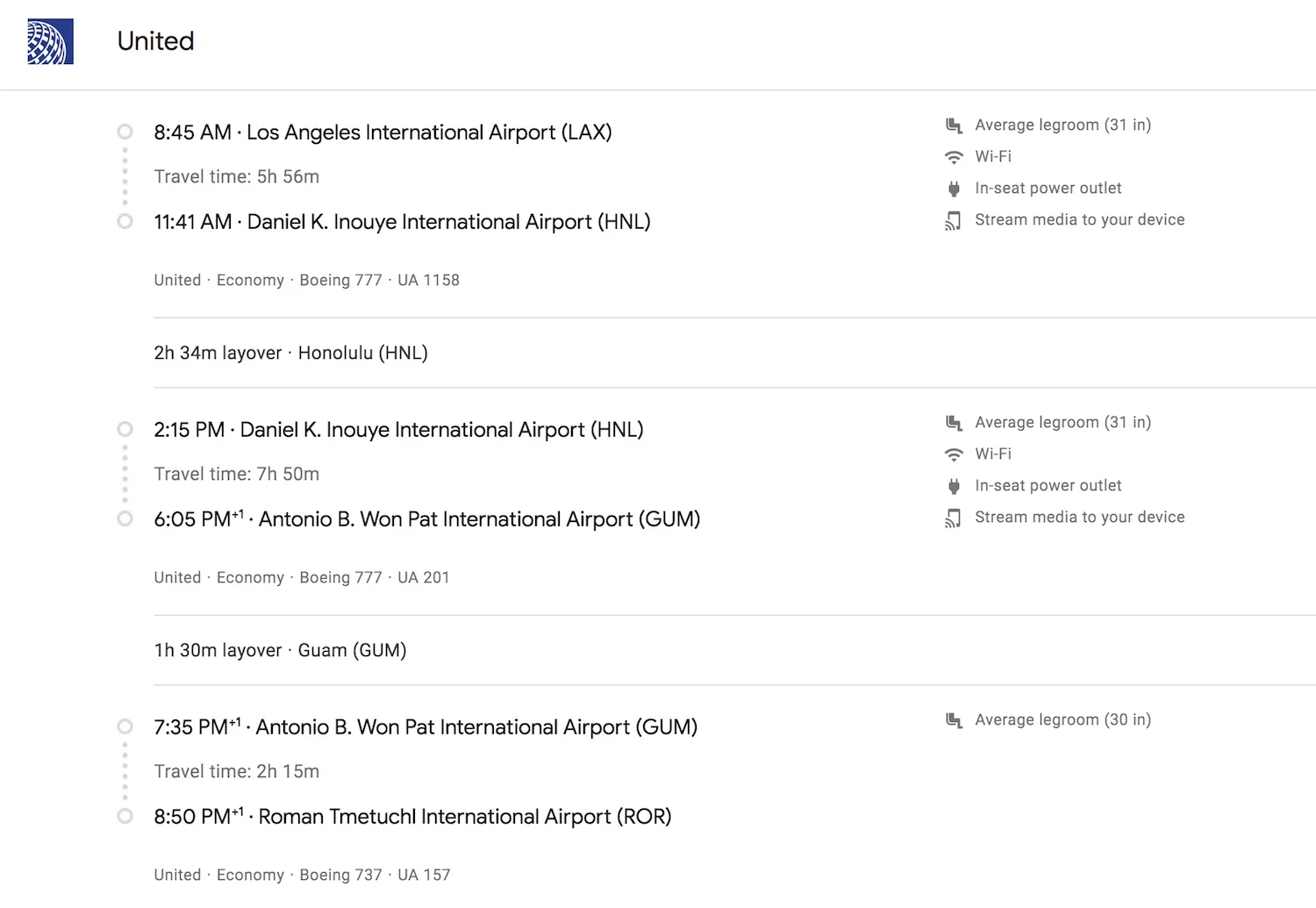The image size is (1316, 908).
Task: Click the flight details line ending in UA 1158
Action: [x=307, y=280]
